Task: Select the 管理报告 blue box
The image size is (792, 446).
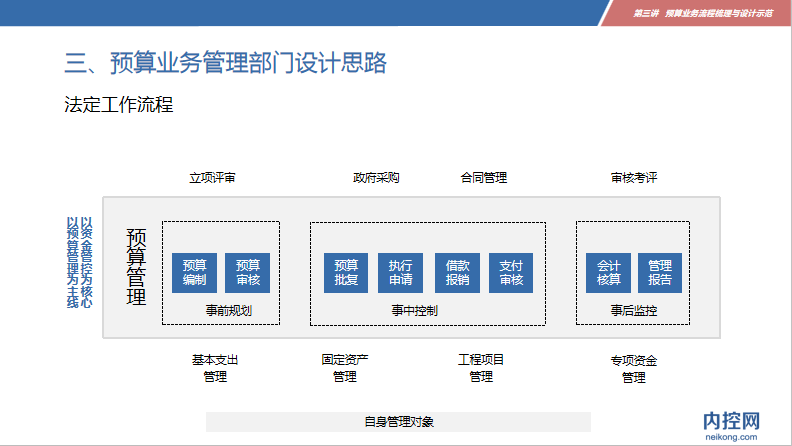Action: (660, 272)
